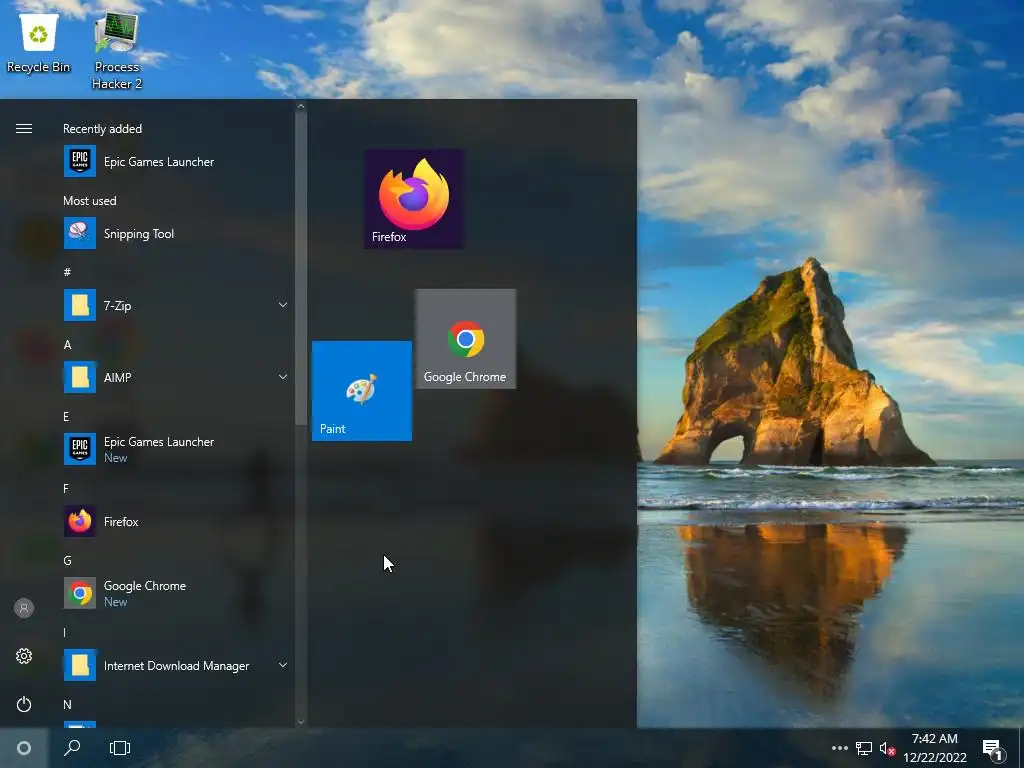This screenshot has height=768, width=1024.
Task: Expand the AIMP folder chevron
Action: pos(283,377)
